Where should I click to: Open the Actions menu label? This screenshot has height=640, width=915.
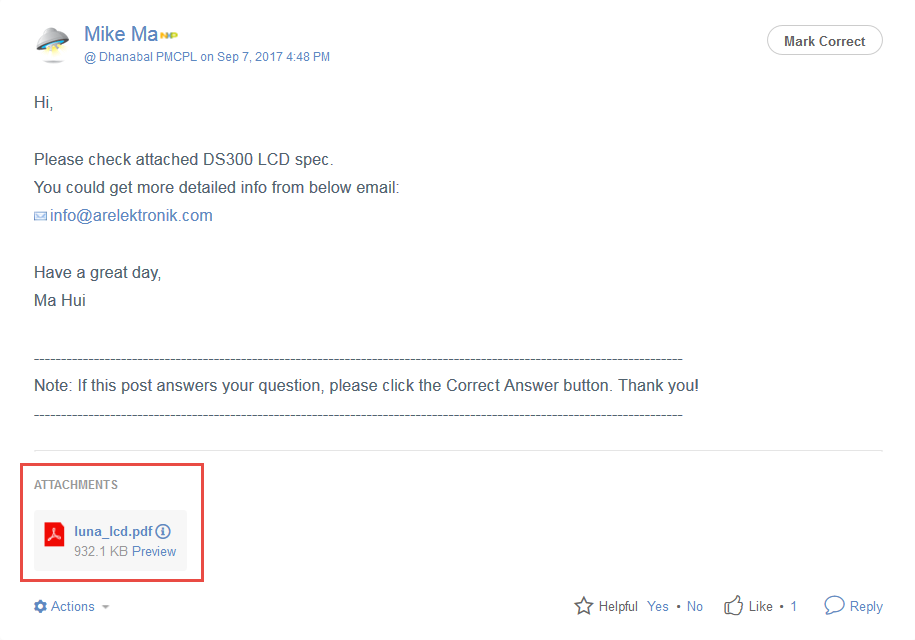pyautogui.click(x=72, y=606)
